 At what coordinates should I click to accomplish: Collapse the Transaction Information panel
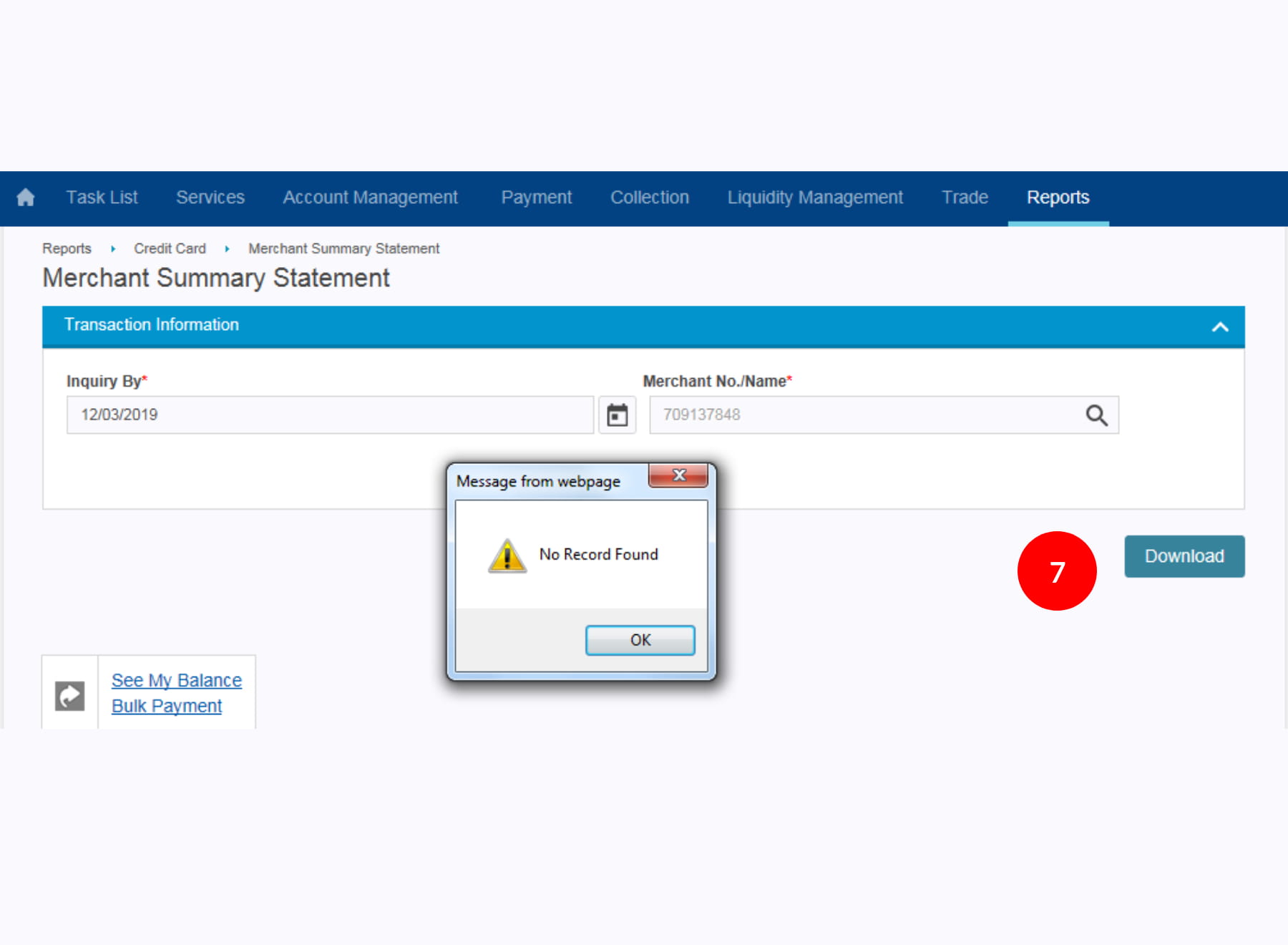point(1220,327)
